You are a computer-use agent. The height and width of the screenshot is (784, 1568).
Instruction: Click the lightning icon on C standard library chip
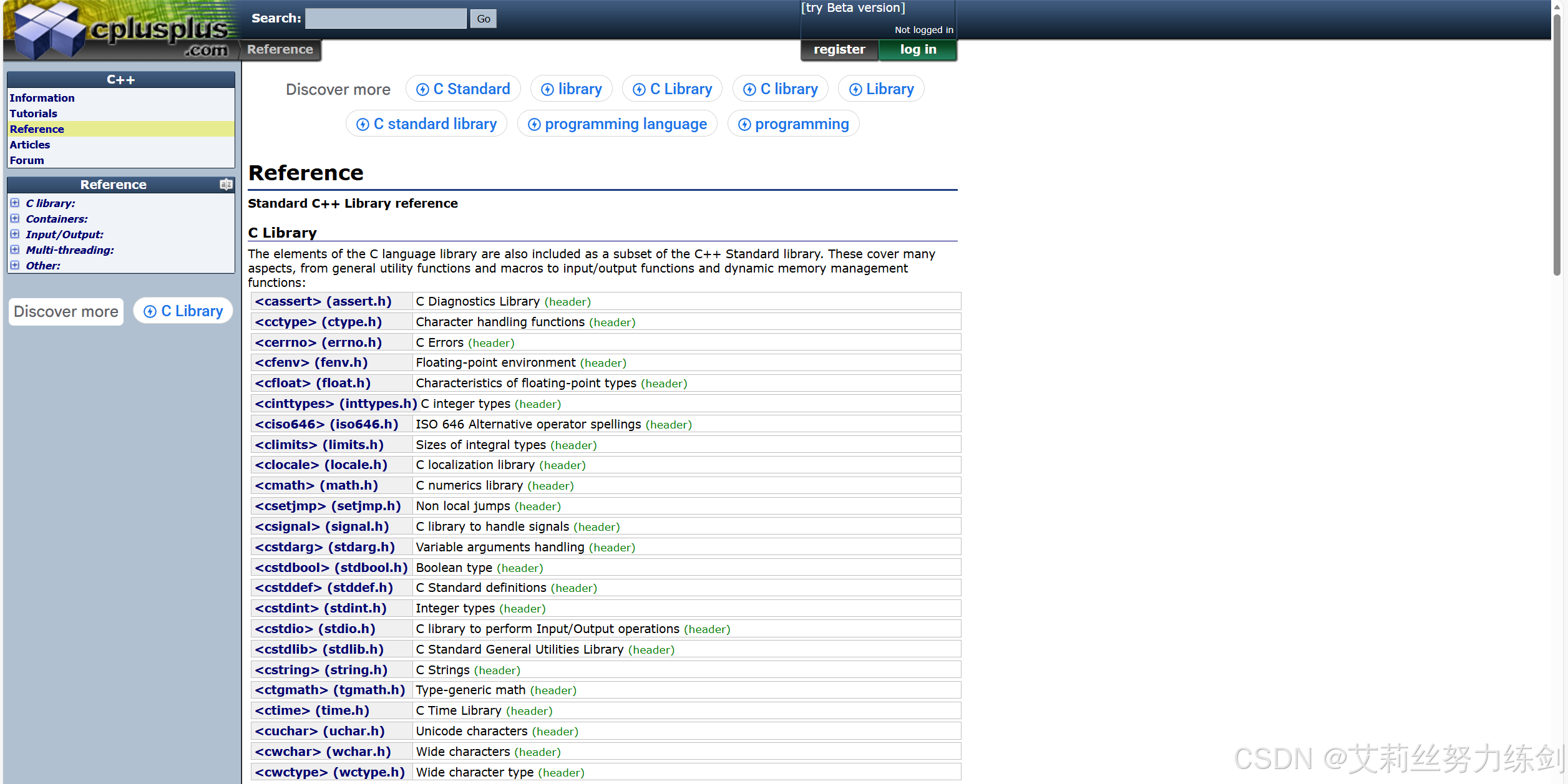pyautogui.click(x=363, y=125)
